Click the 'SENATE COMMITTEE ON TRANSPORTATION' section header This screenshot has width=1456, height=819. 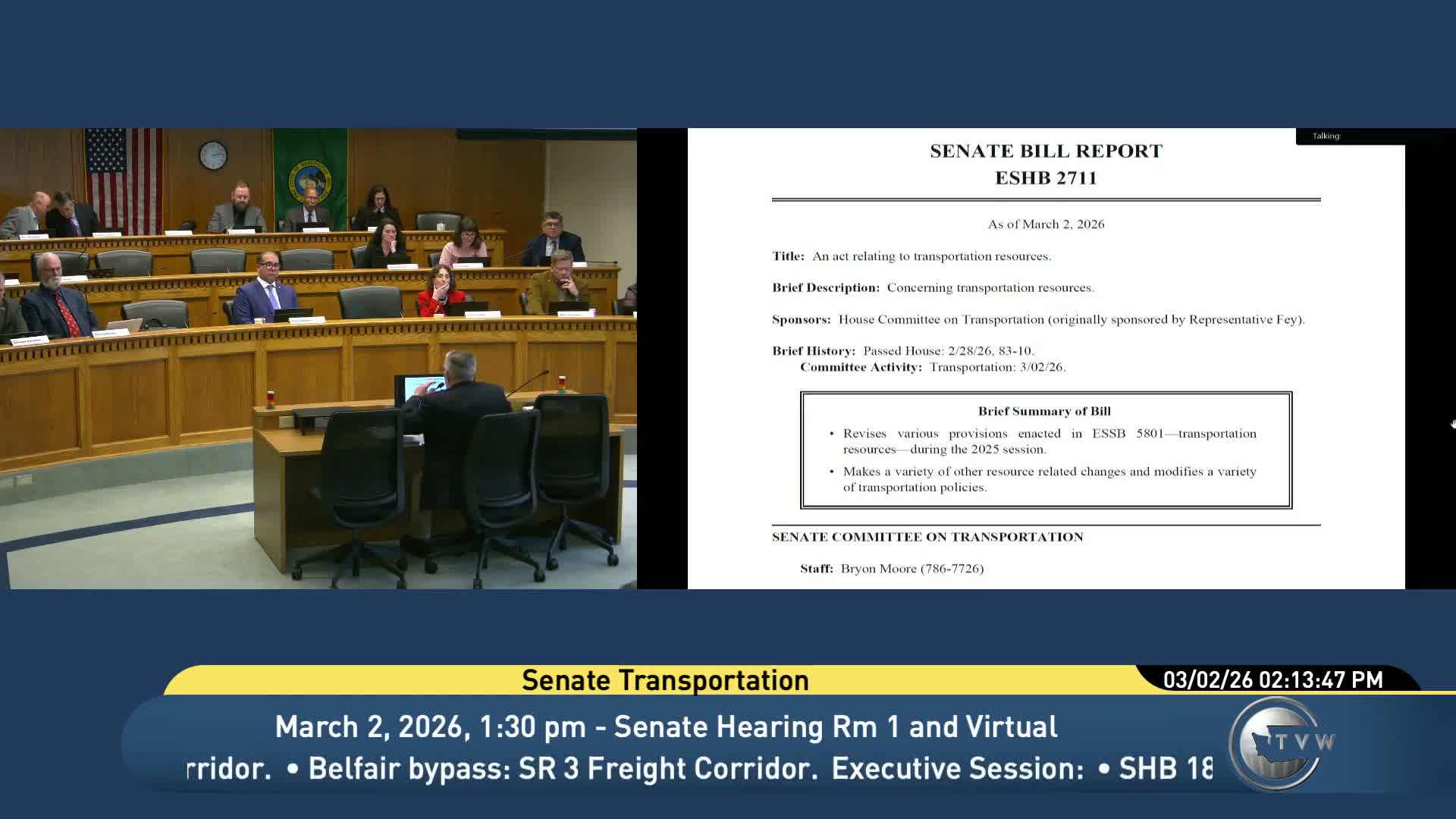coord(927,537)
